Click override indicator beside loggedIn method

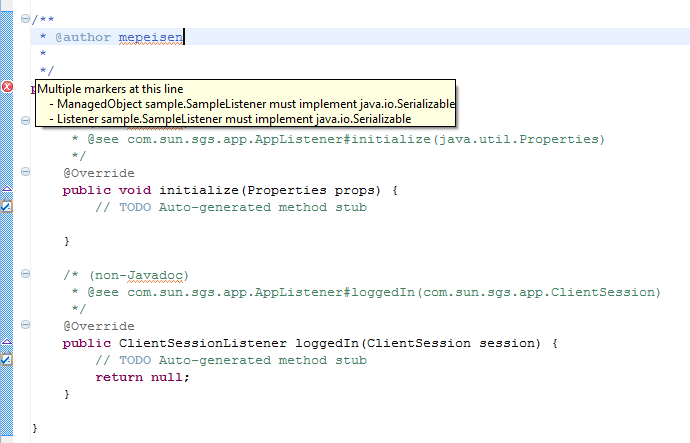point(7,342)
